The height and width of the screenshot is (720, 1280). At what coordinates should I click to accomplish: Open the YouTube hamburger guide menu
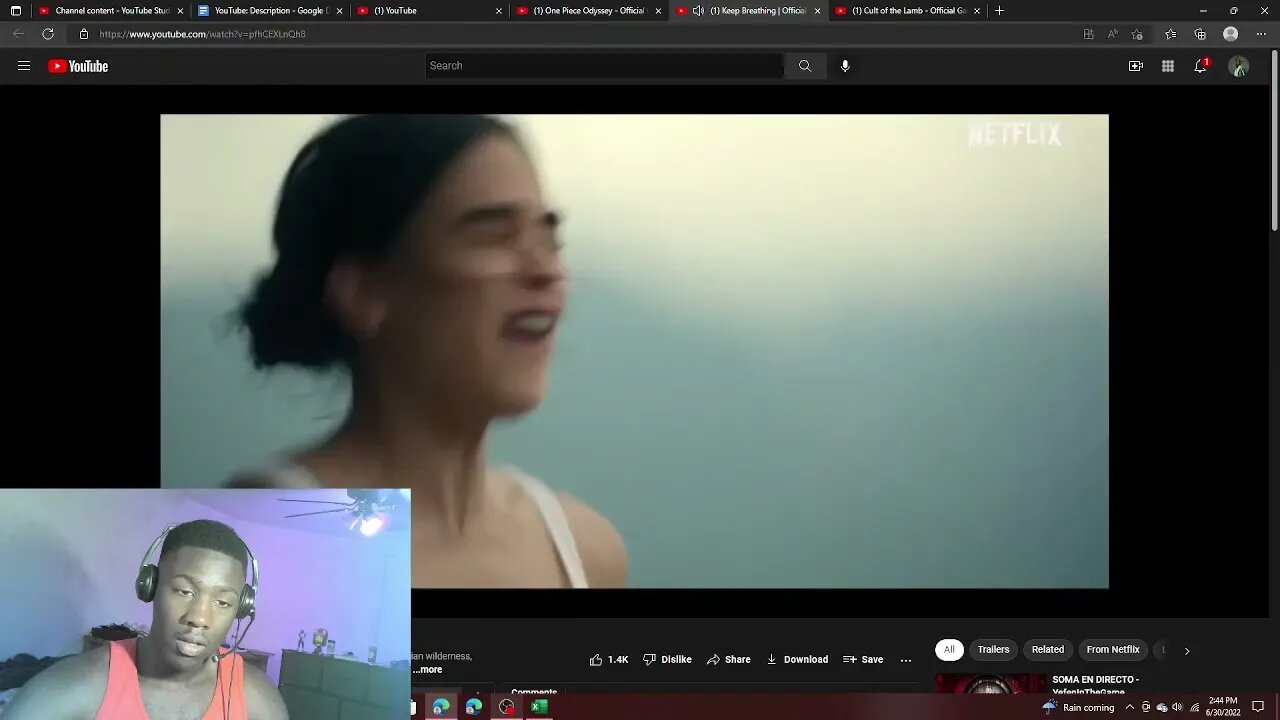click(x=24, y=66)
